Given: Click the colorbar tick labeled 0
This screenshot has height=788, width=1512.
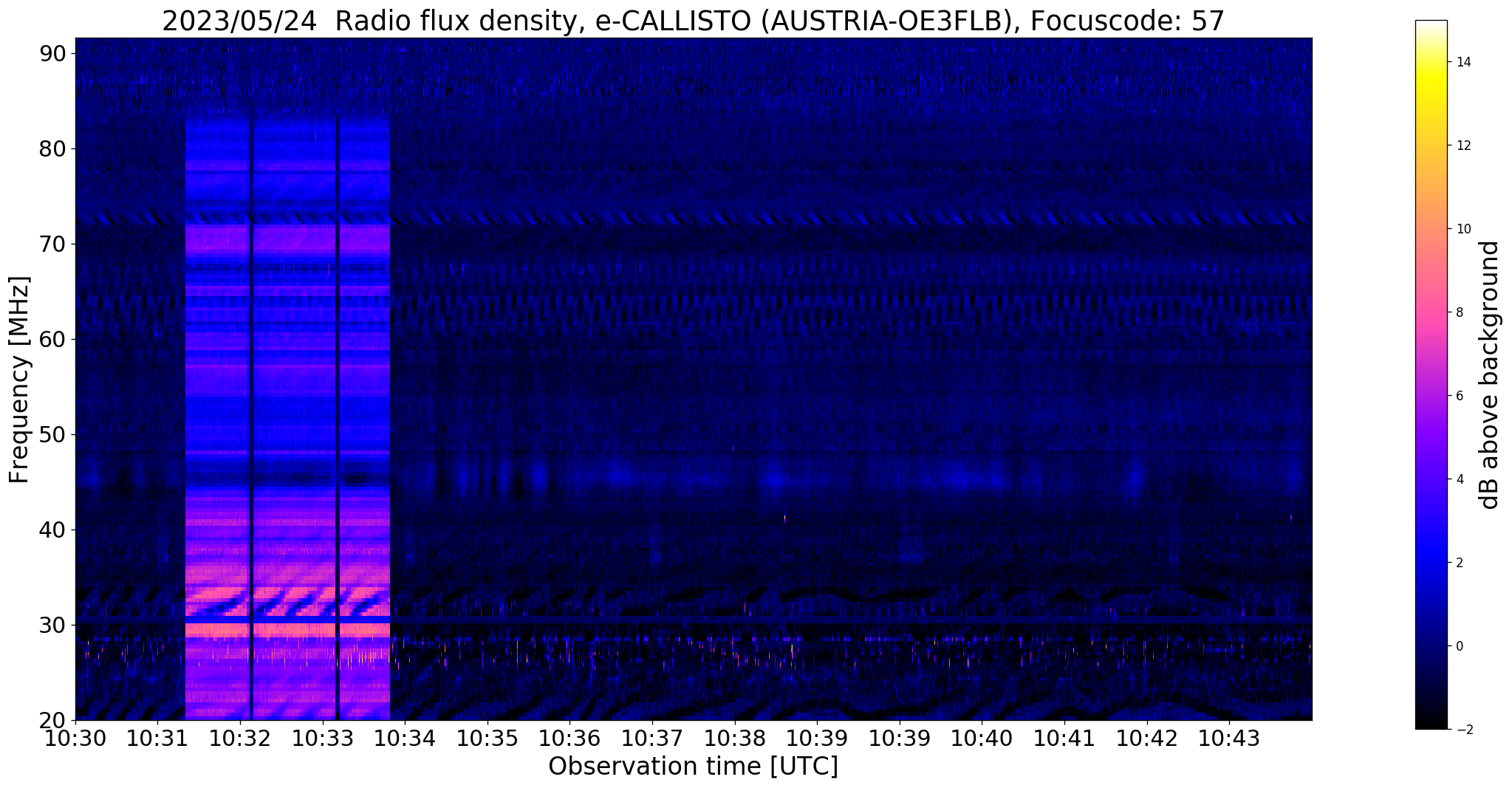Looking at the screenshot, I should [1460, 646].
